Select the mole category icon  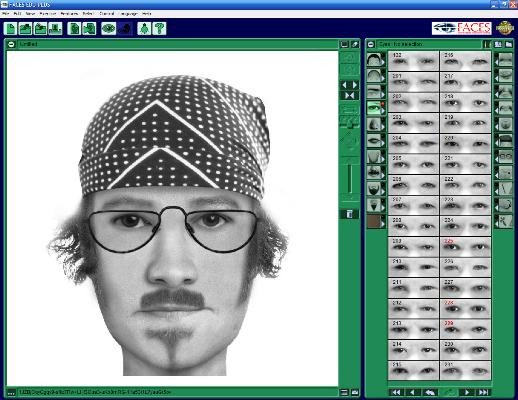coord(505,172)
